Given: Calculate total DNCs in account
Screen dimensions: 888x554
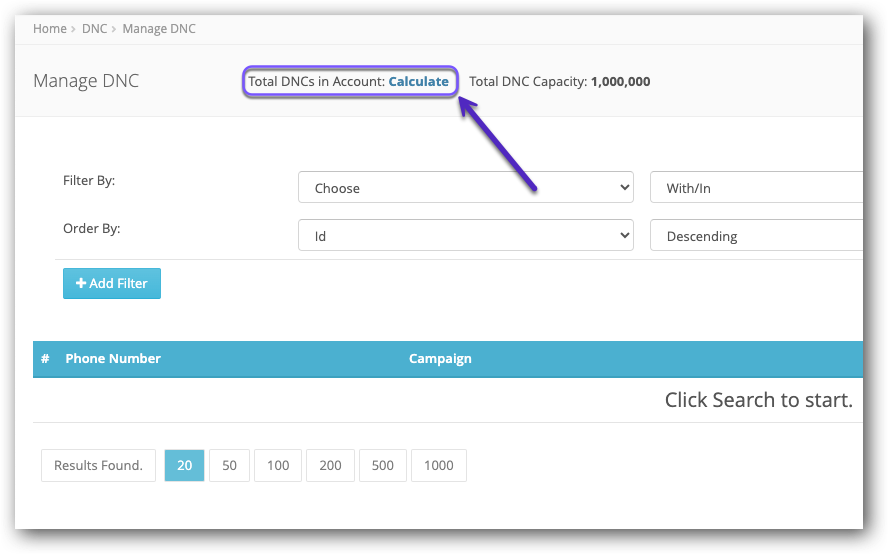Looking at the screenshot, I should (418, 82).
